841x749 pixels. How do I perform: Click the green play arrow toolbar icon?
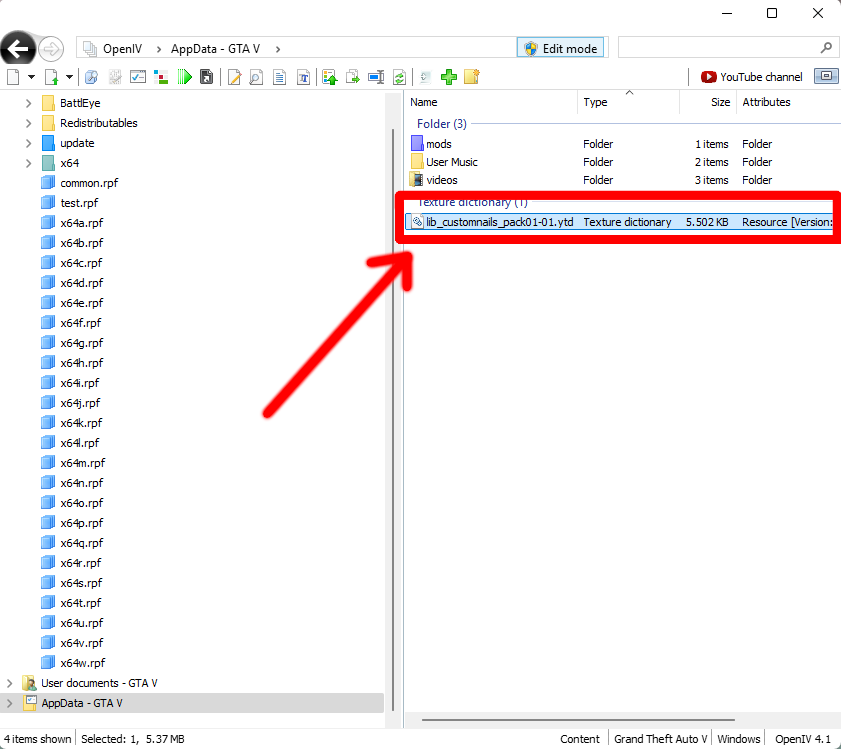pos(184,77)
